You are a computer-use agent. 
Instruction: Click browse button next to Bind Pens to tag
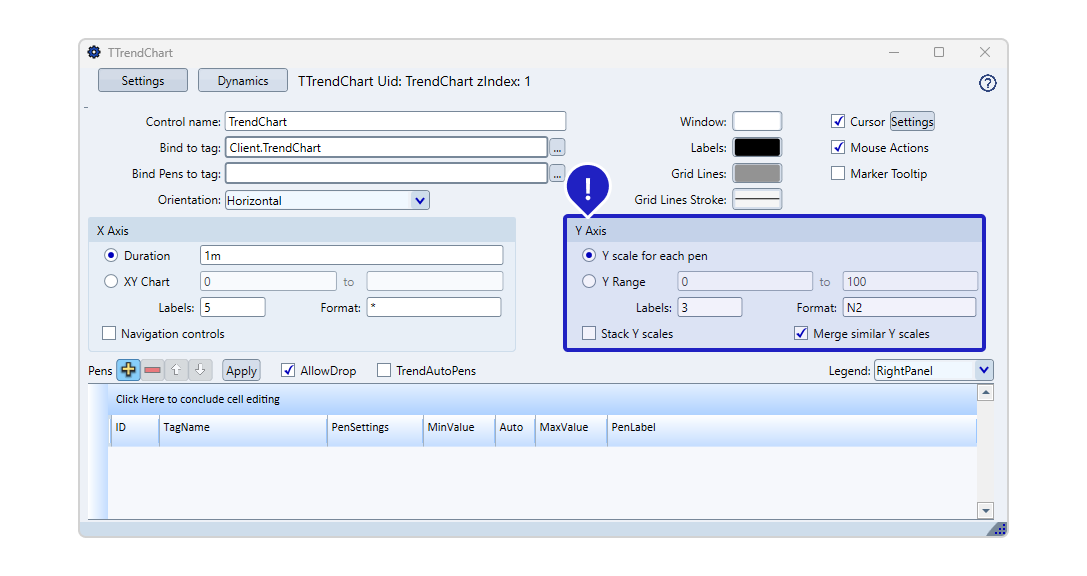tap(557, 174)
